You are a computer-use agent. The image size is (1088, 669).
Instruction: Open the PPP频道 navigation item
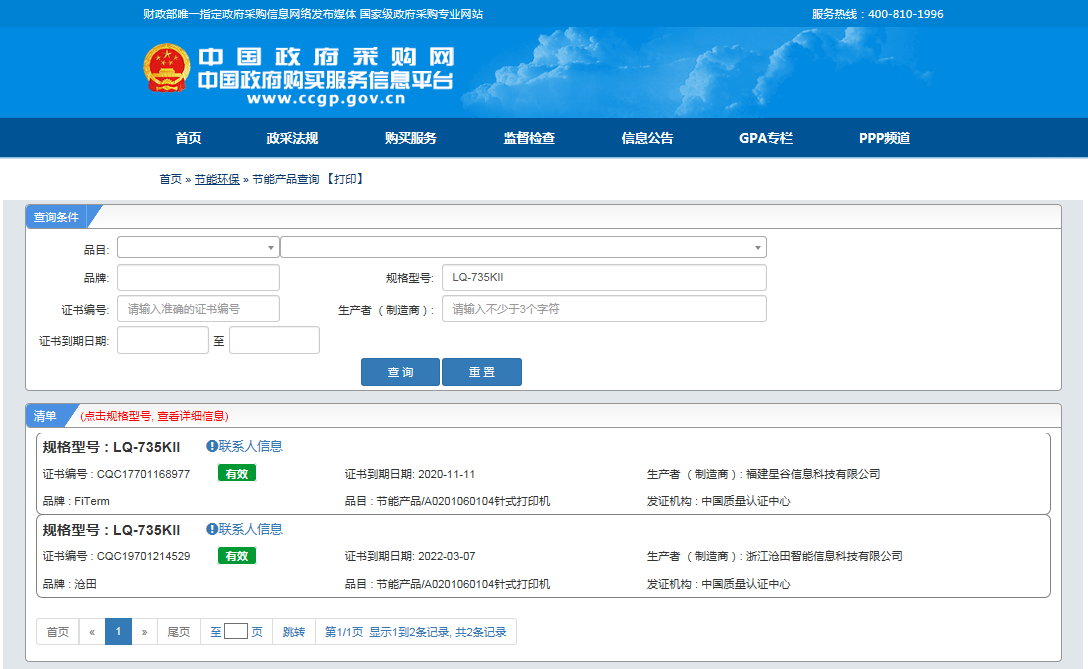pos(884,138)
